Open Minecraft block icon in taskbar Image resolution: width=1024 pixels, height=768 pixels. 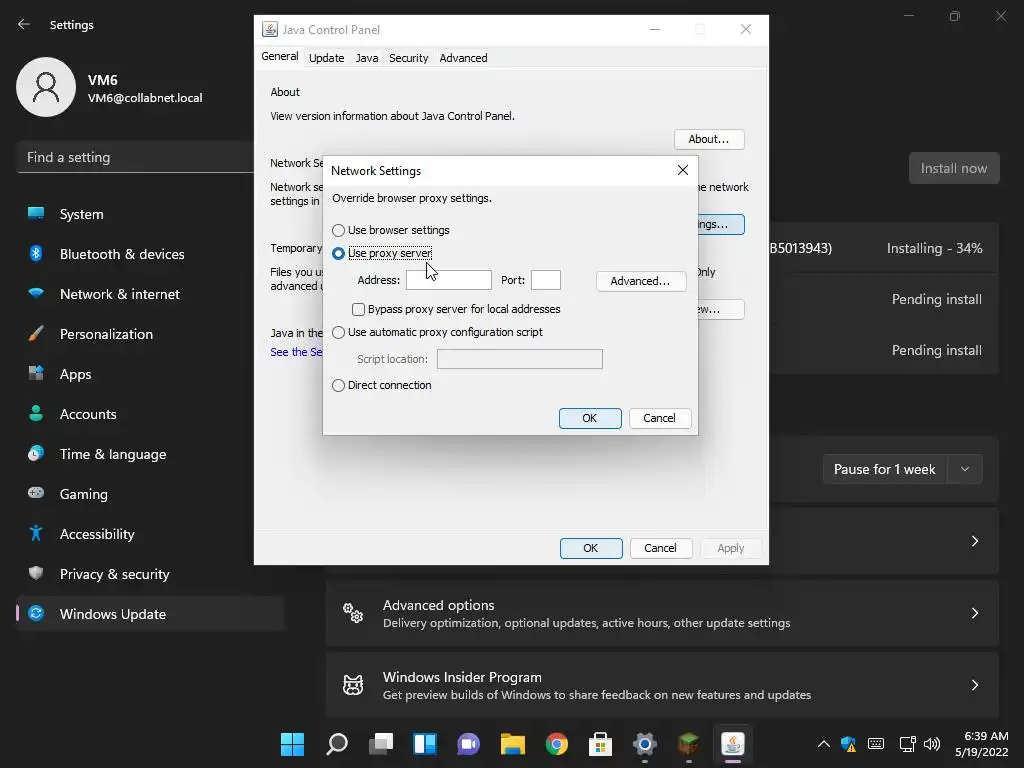pos(688,744)
